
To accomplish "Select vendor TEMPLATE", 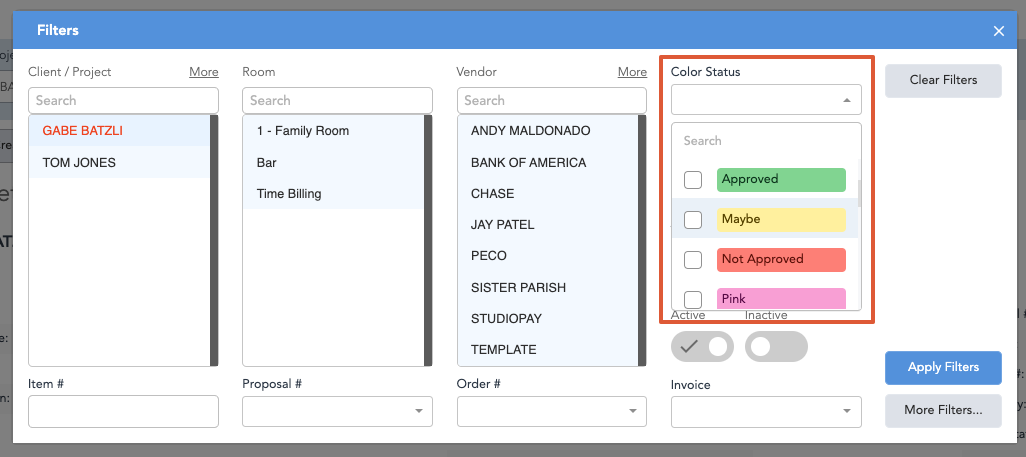I will click(548, 350).
